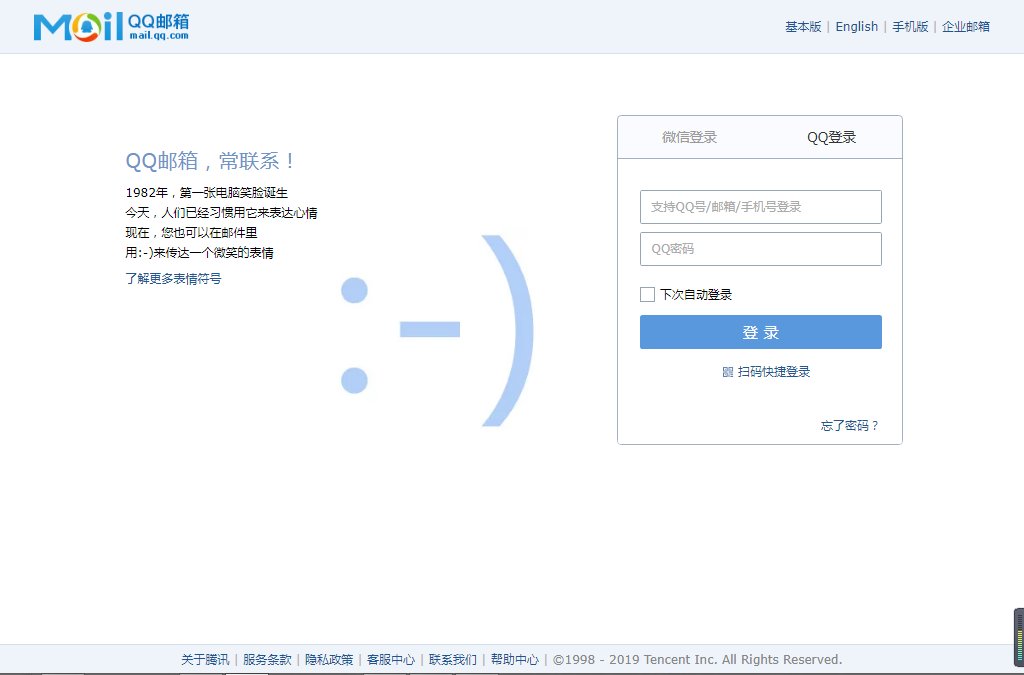
Task: Switch the page language via English link
Action: click(x=856, y=26)
